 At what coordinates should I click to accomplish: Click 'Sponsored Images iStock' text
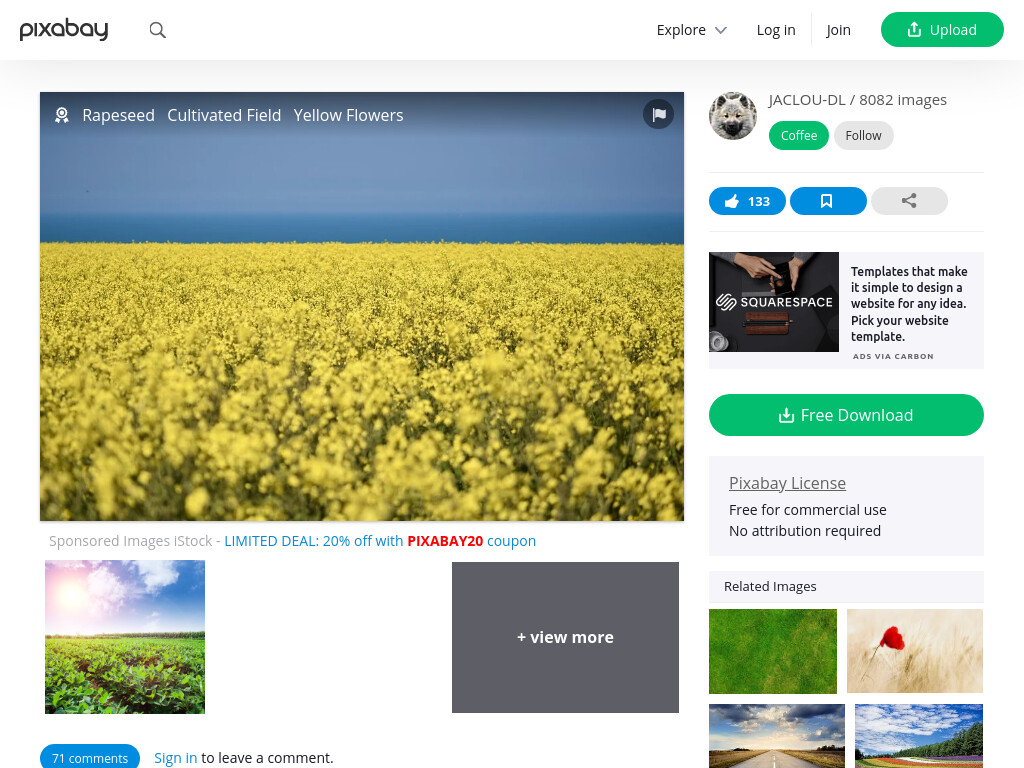coord(131,541)
